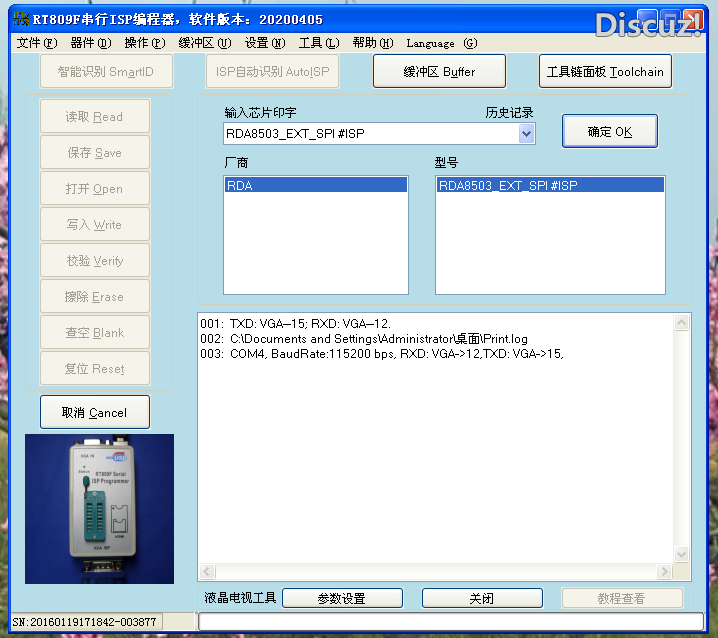718x638 pixels.
Task: Open the 工具(L) menu
Action: (319, 43)
